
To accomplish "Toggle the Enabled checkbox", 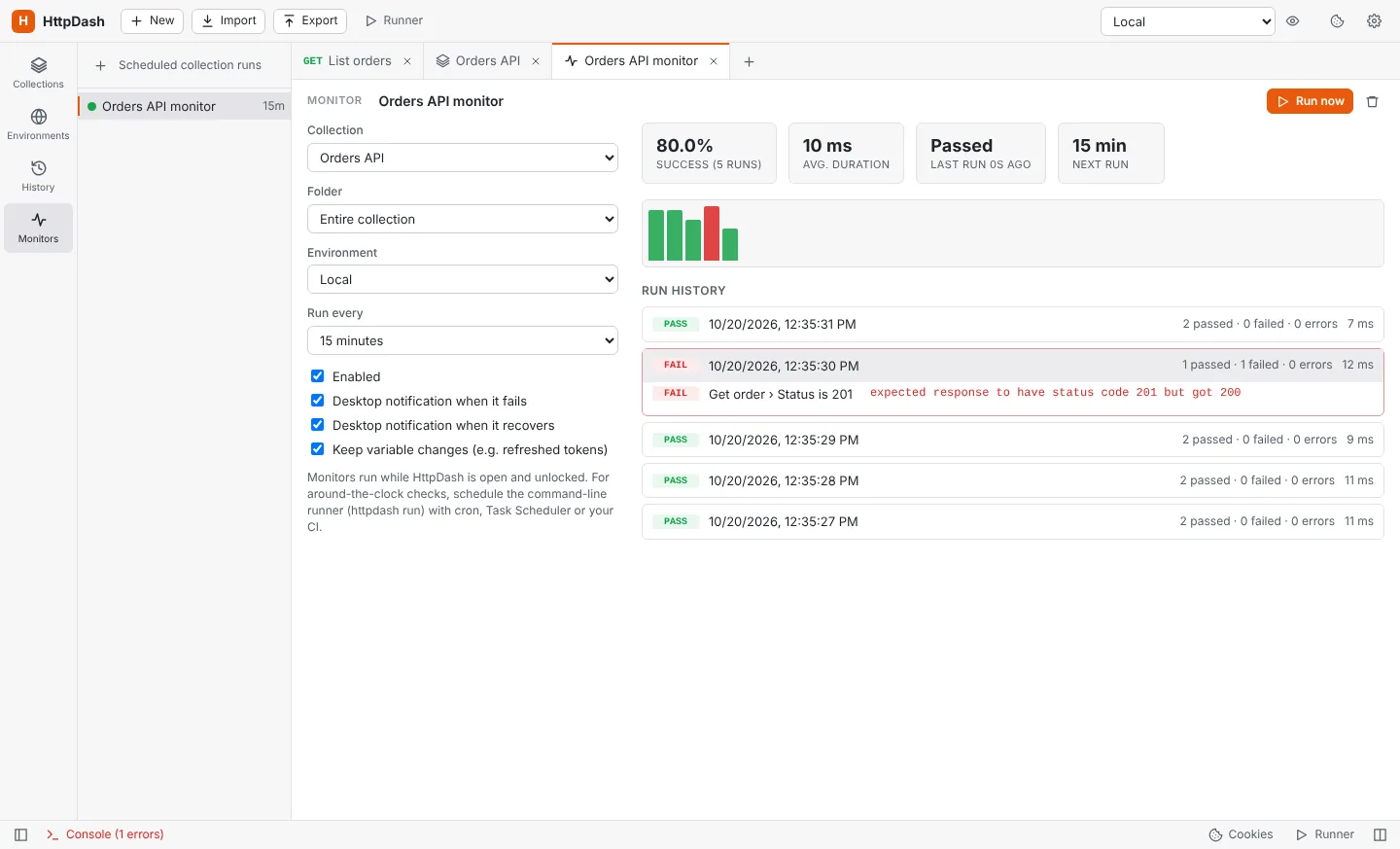I will (x=317, y=376).
